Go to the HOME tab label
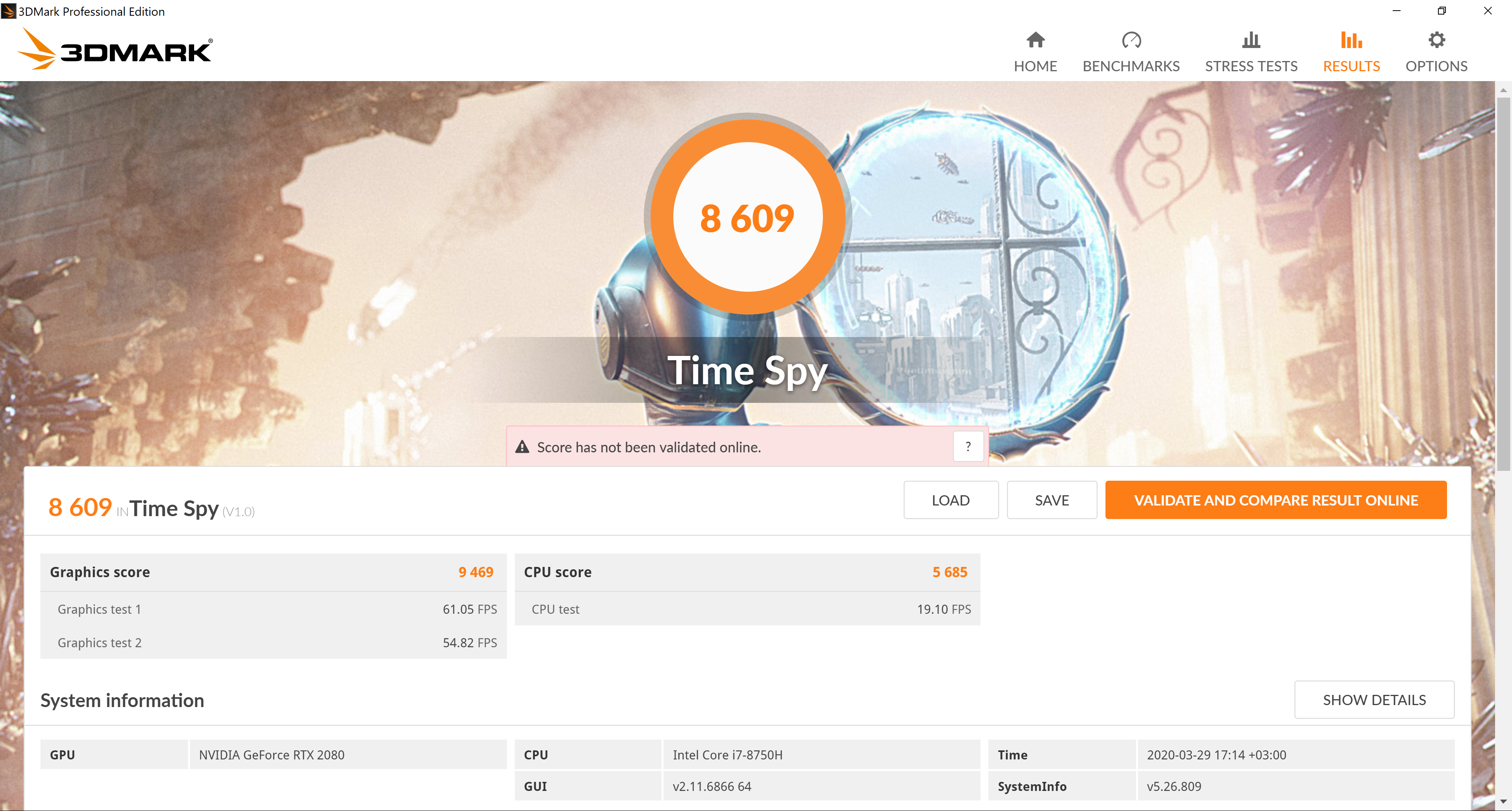The image size is (1512, 811). [1036, 66]
